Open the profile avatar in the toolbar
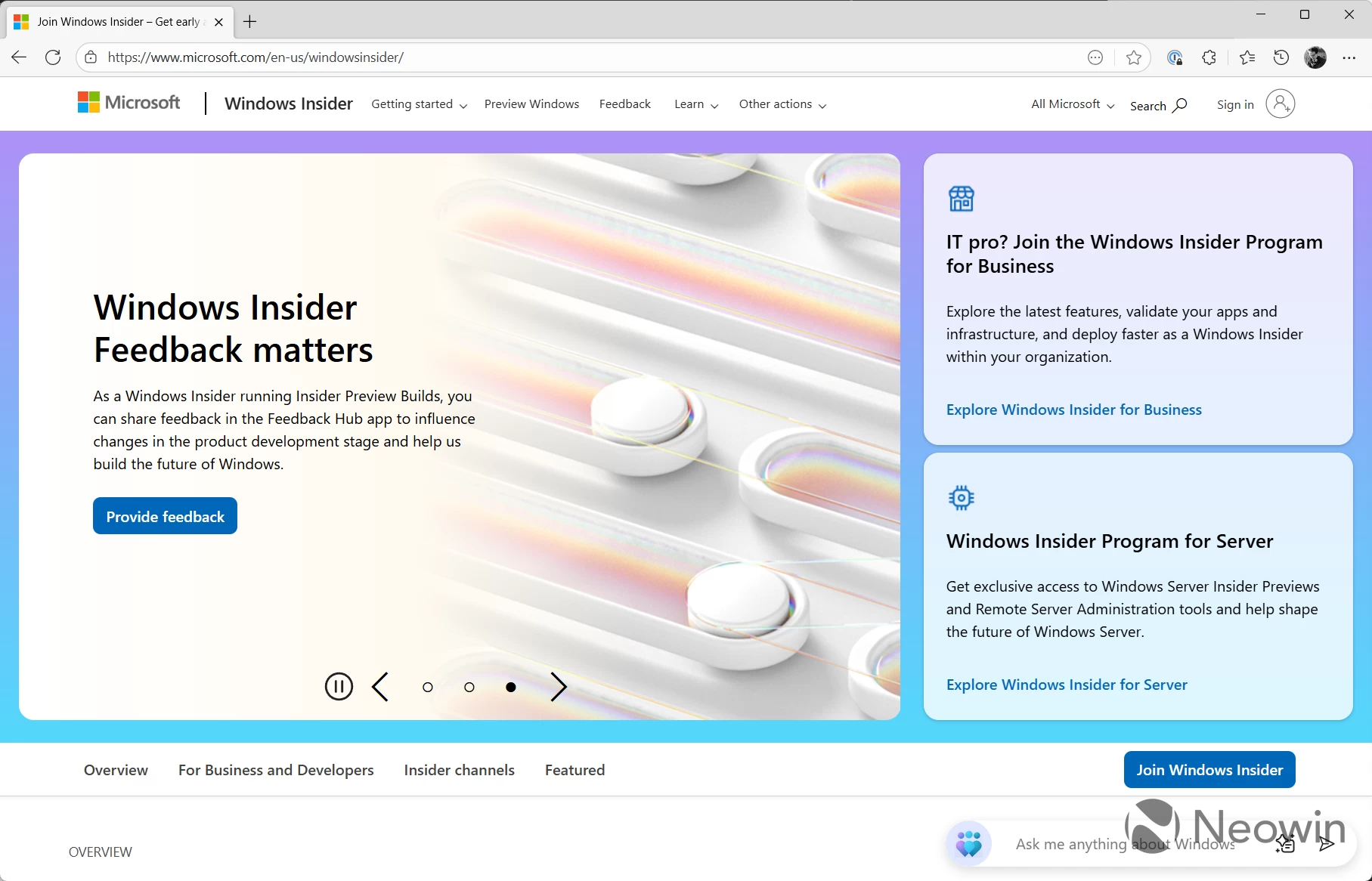 pyautogui.click(x=1315, y=57)
